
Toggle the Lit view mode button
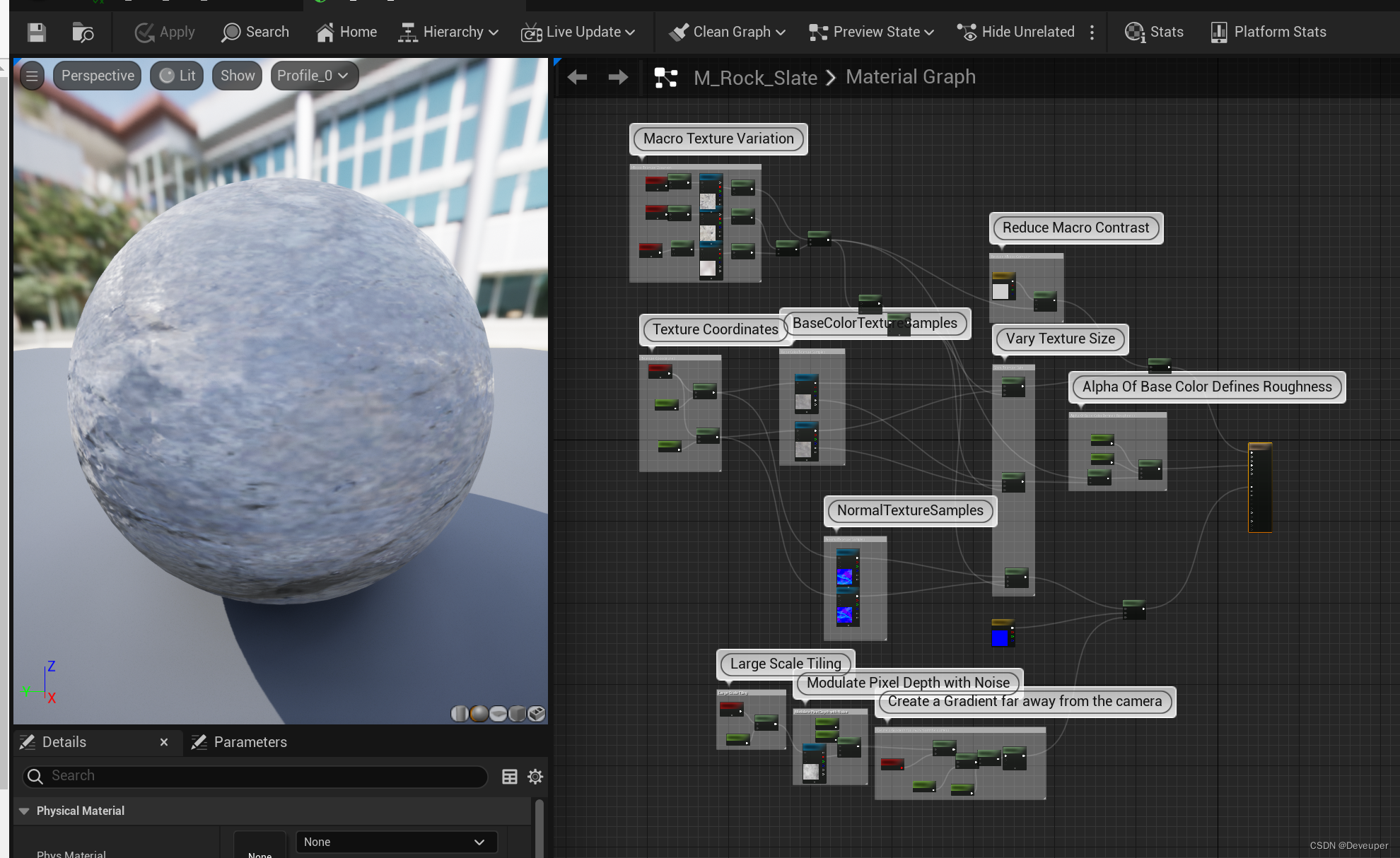[x=177, y=76]
